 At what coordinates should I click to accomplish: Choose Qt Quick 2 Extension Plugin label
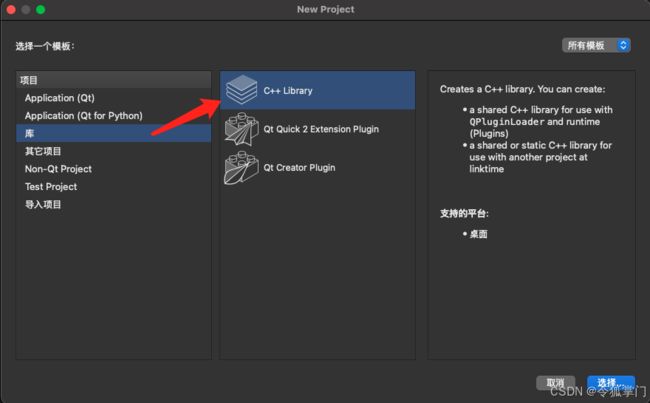pyautogui.click(x=321, y=129)
